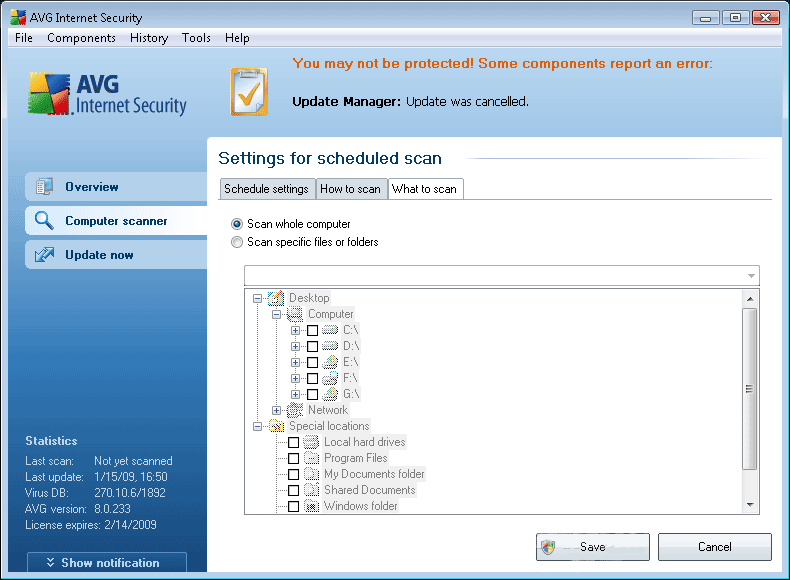
Task: Click the AVG Internet Security logo
Action: coord(107,94)
